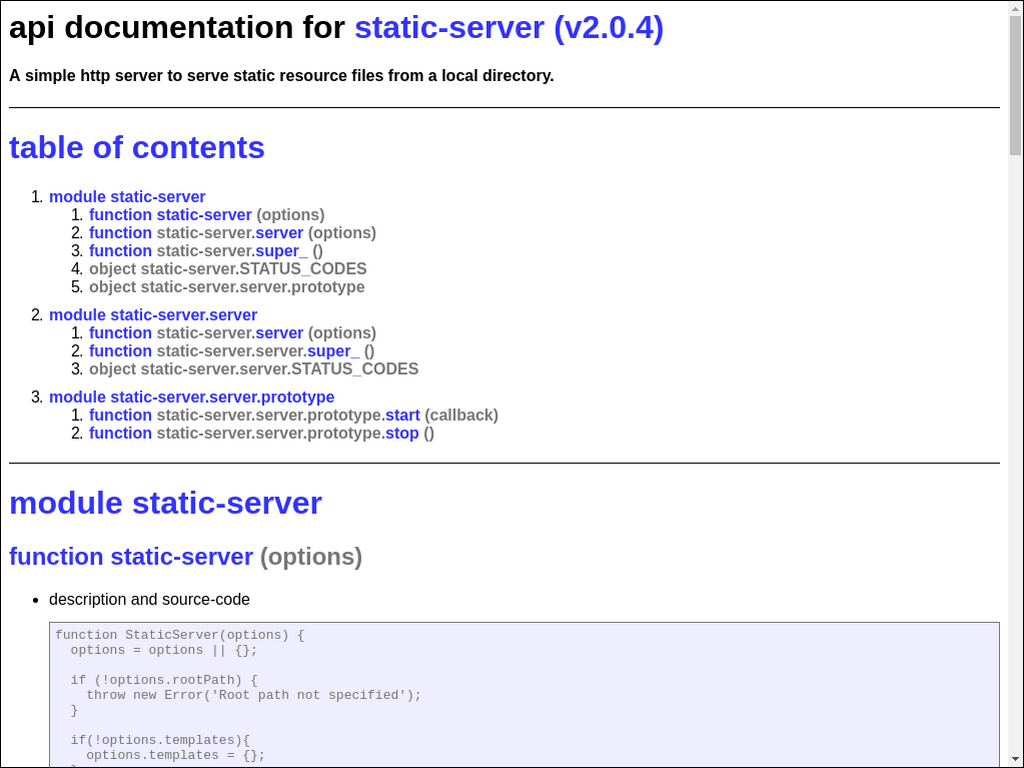Open 'function static-server (options)' contents entry
This screenshot has height=768, width=1024.
click(x=170, y=215)
